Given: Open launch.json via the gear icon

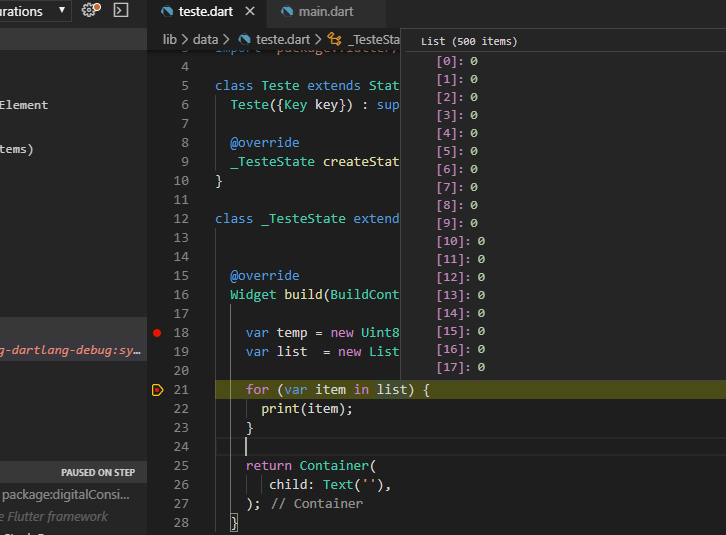Looking at the screenshot, I should [x=90, y=10].
